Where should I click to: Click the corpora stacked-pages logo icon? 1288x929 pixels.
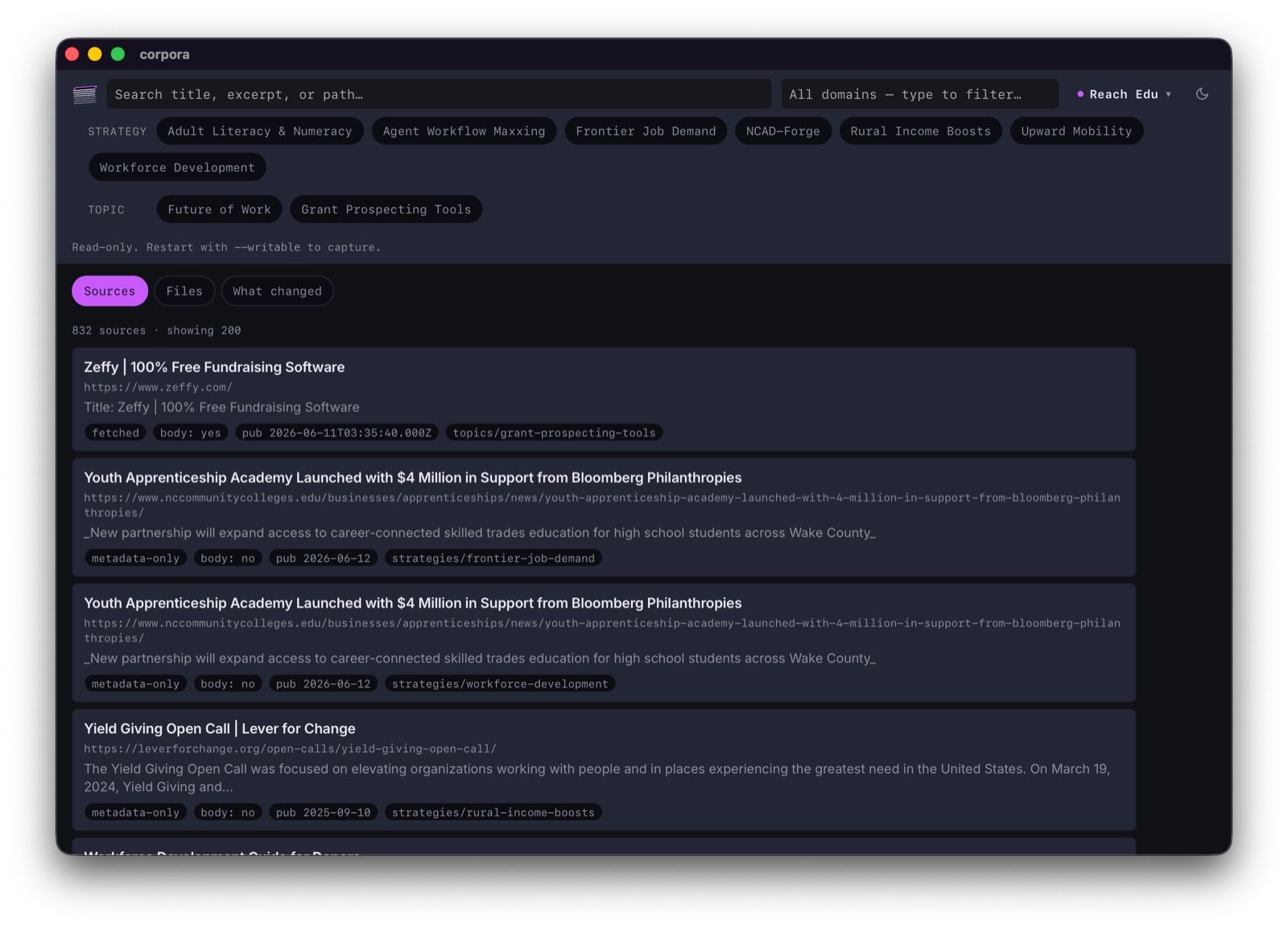click(x=85, y=94)
